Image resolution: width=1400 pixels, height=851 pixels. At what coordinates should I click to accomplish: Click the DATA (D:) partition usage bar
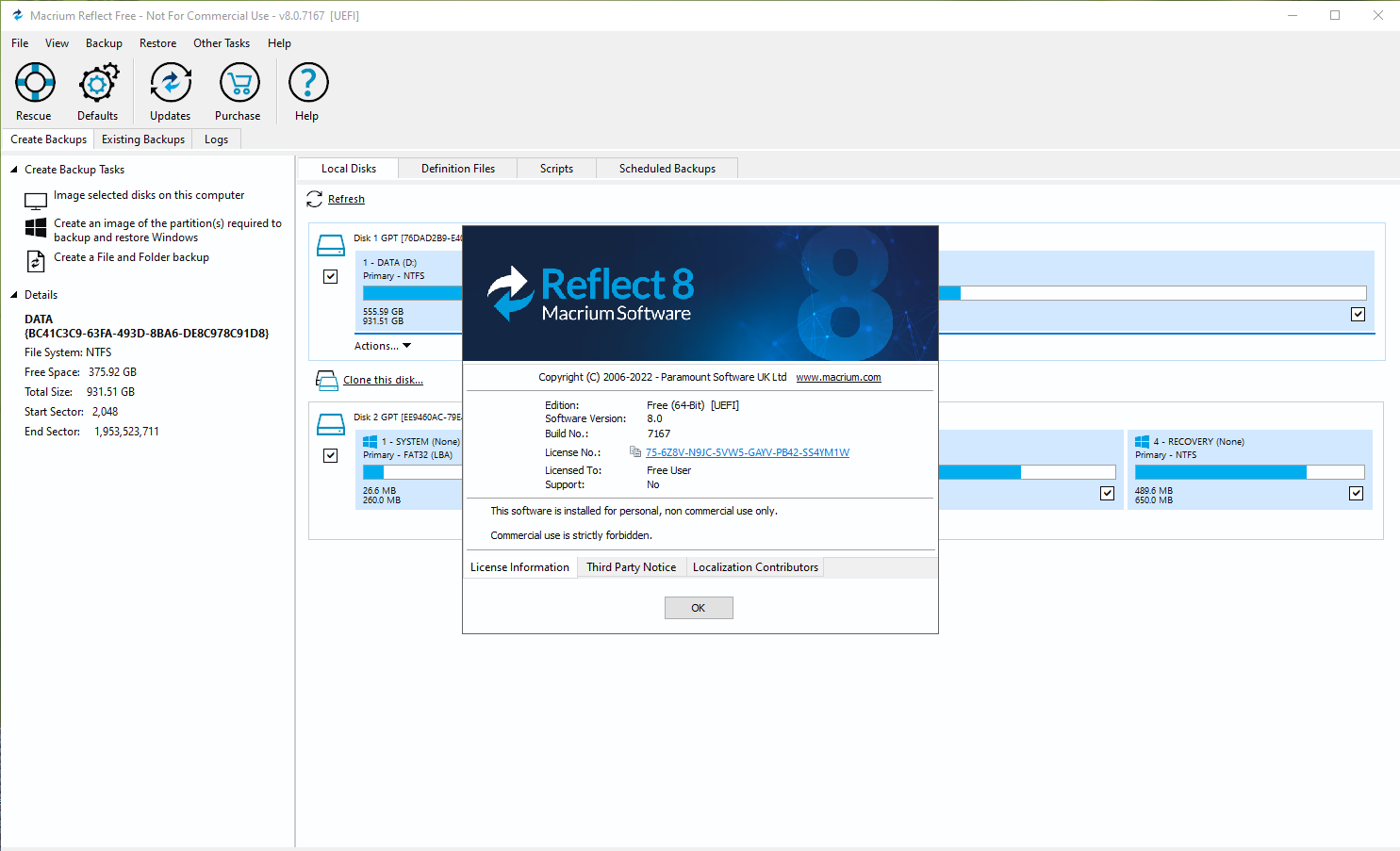[x=865, y=293]
